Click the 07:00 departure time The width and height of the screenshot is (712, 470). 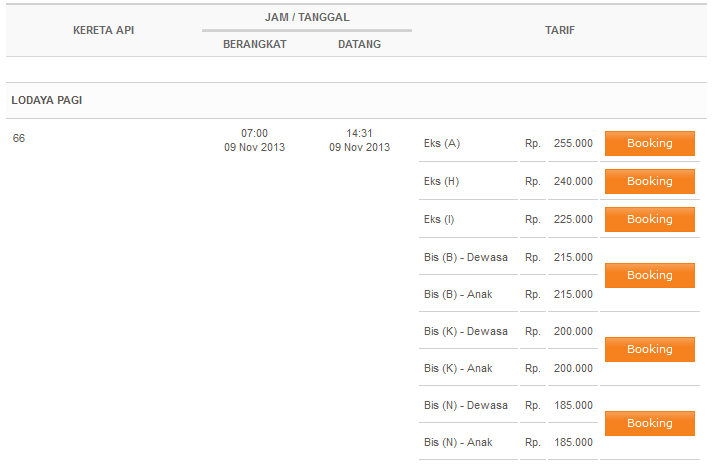(x=255, y=133)
